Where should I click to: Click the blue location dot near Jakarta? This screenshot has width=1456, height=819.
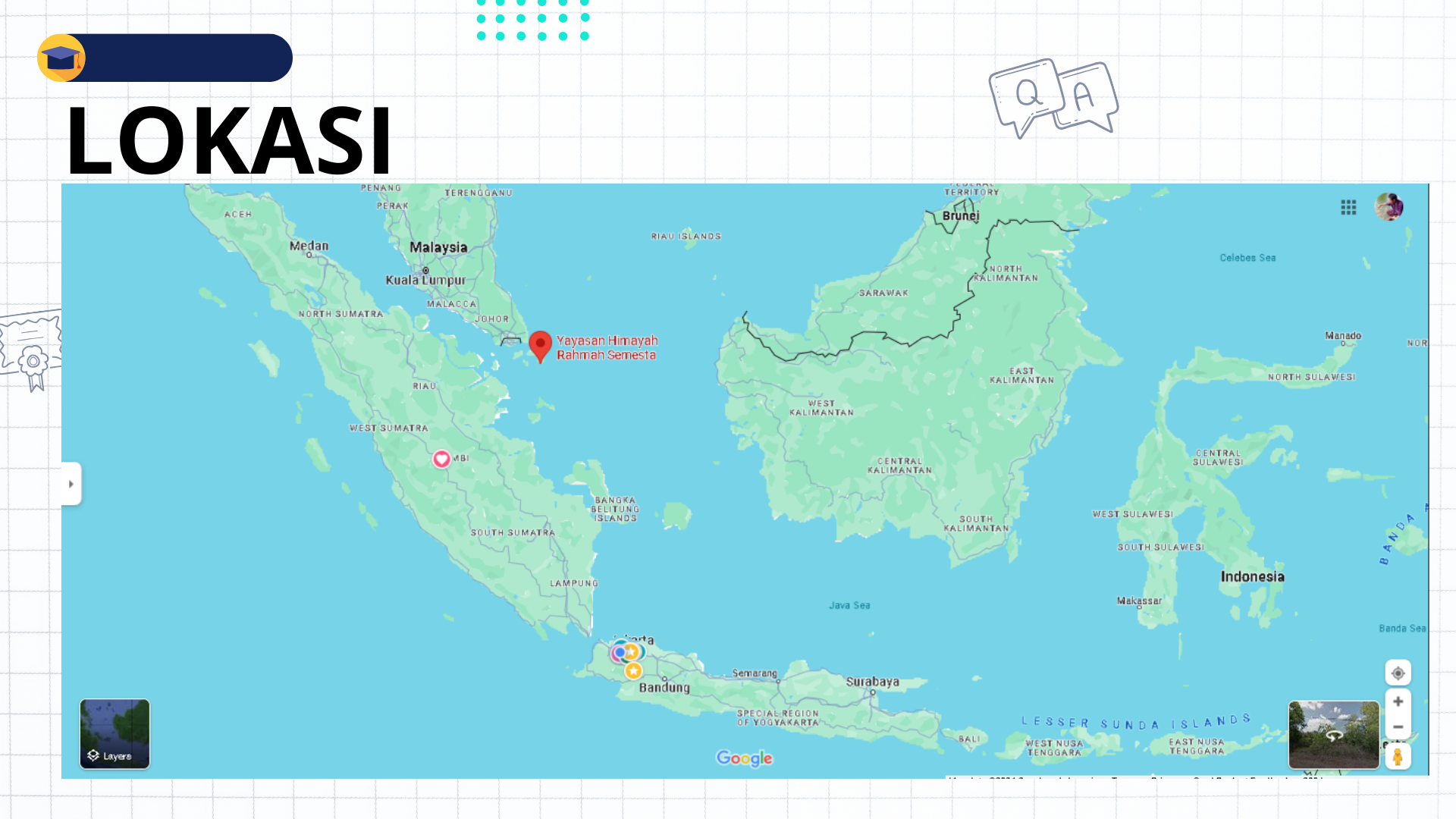[x=620, y=652]
